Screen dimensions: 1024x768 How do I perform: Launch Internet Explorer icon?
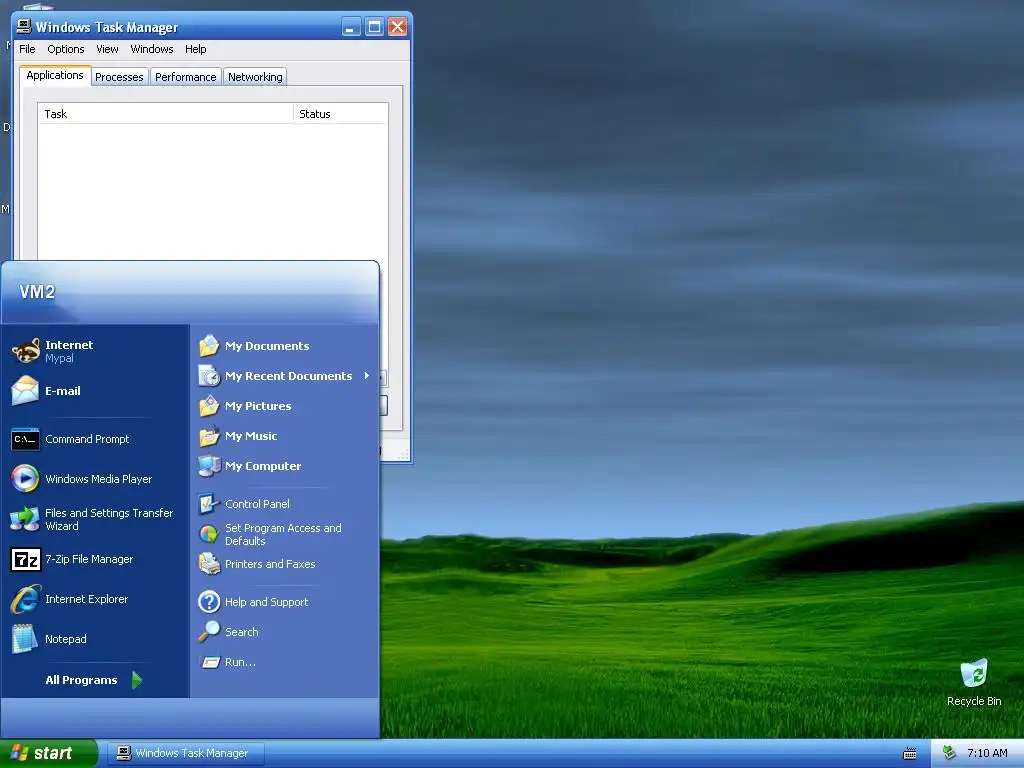25,599
